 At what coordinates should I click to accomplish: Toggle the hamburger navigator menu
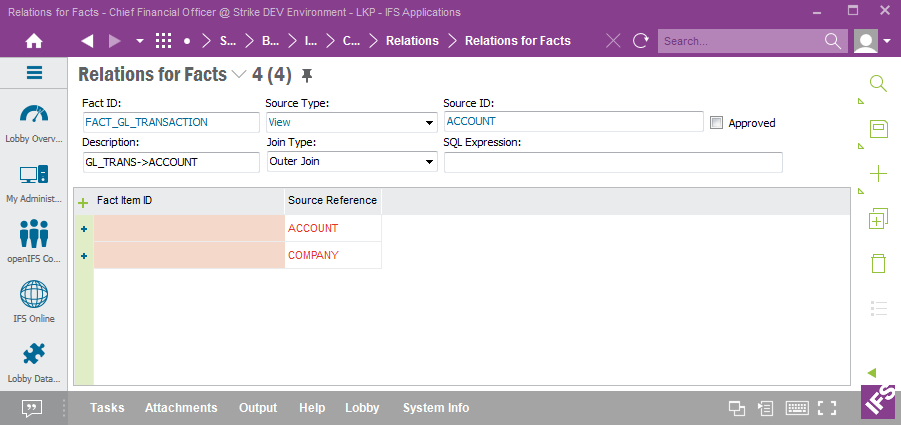tap(34, 72)
